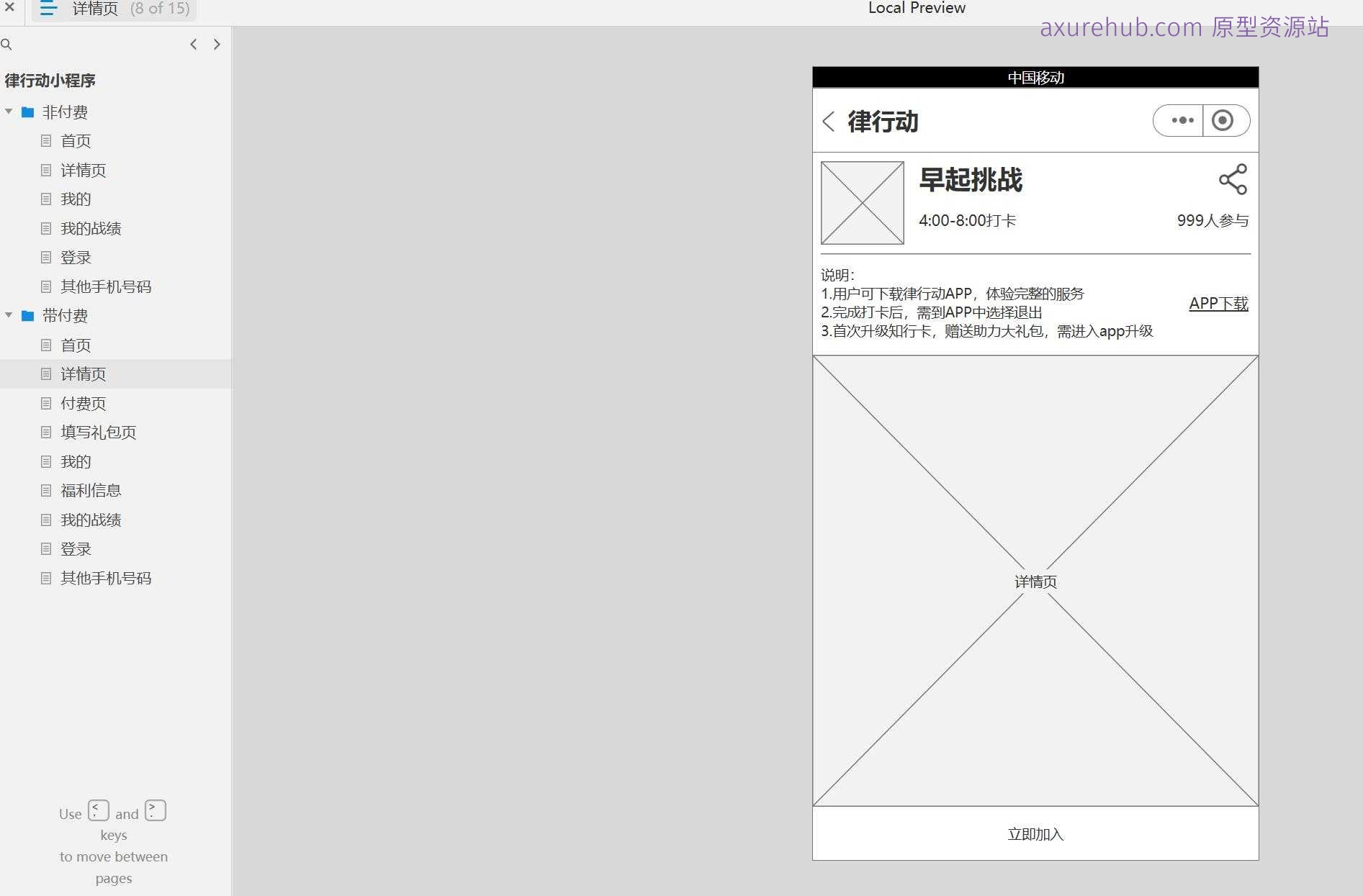Click the 律行动 header title
1363x896 pixels.
883,122
